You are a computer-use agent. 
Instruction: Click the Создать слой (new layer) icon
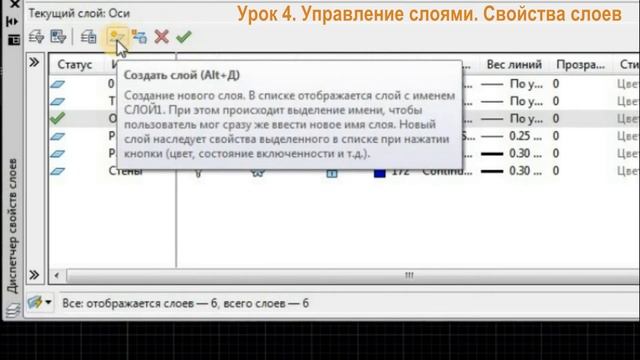coord(117,37)
